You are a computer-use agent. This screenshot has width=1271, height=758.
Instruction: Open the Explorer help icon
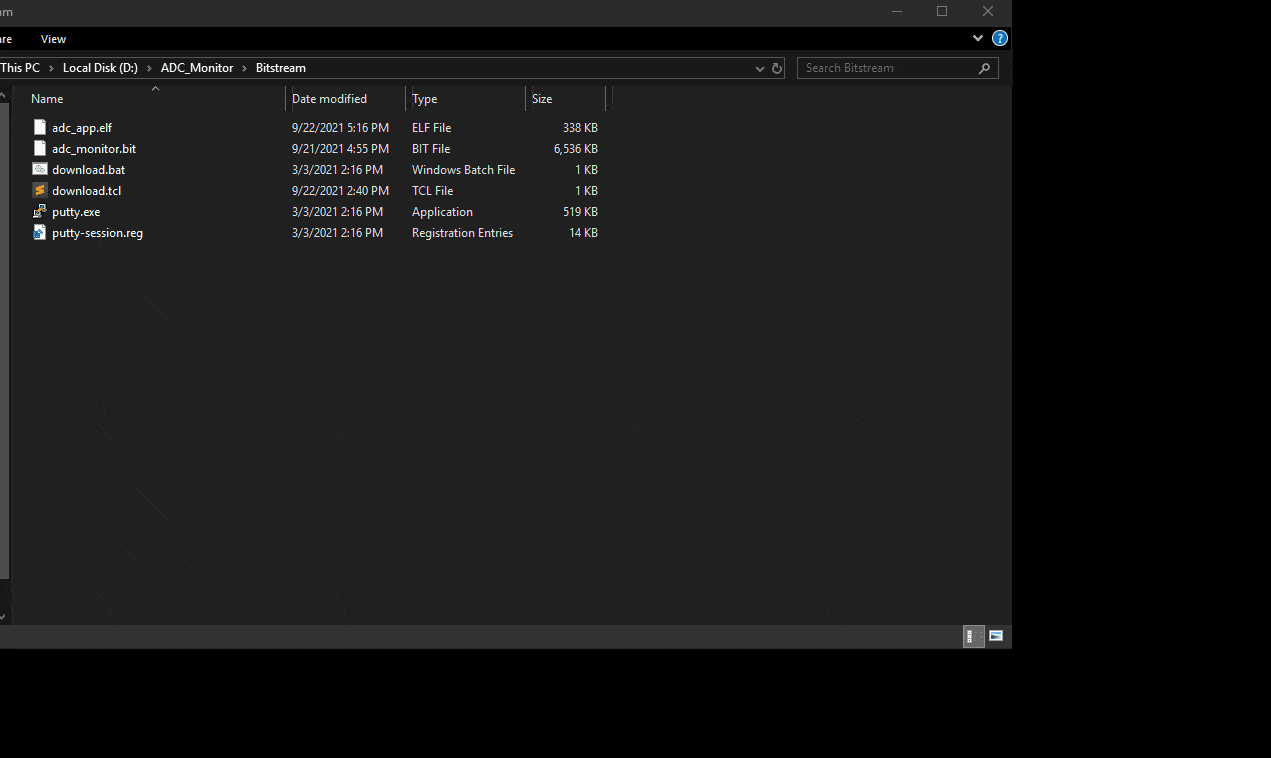point(999,39)
